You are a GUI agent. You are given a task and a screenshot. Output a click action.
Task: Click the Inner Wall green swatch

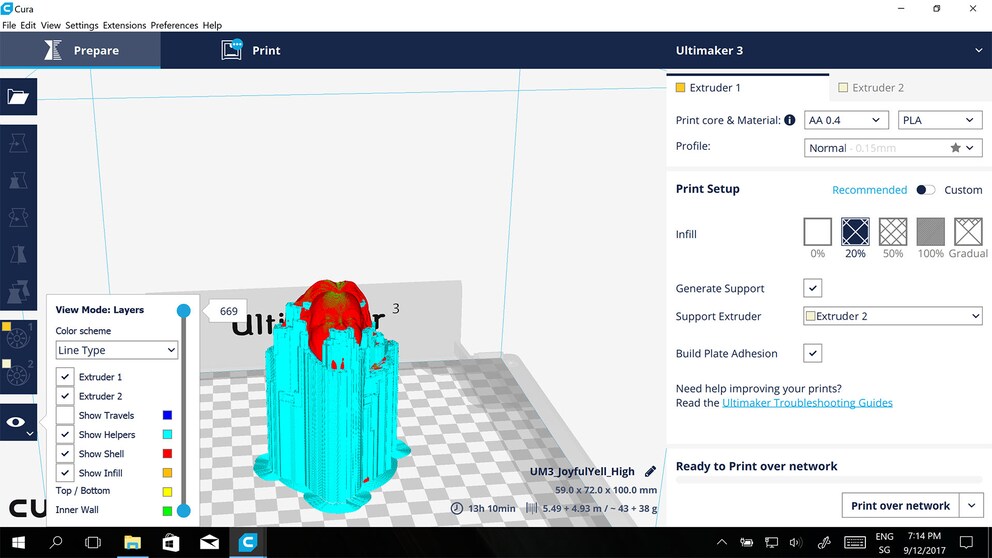click(x=167, y=511)
